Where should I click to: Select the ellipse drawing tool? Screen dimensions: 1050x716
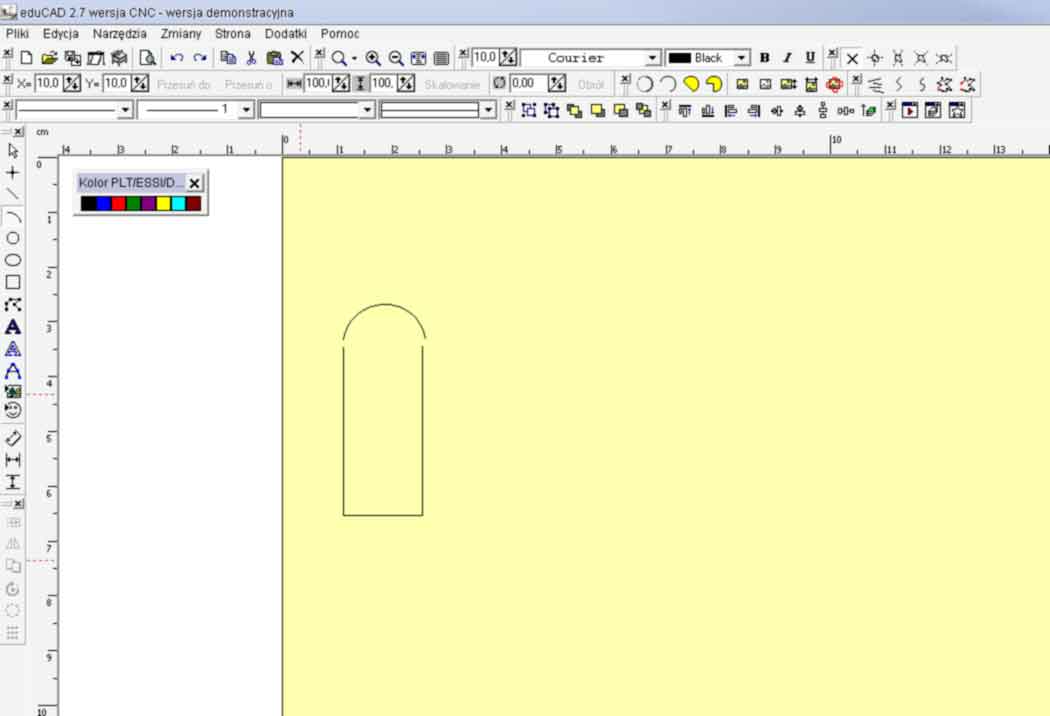[x=13, y=261]
